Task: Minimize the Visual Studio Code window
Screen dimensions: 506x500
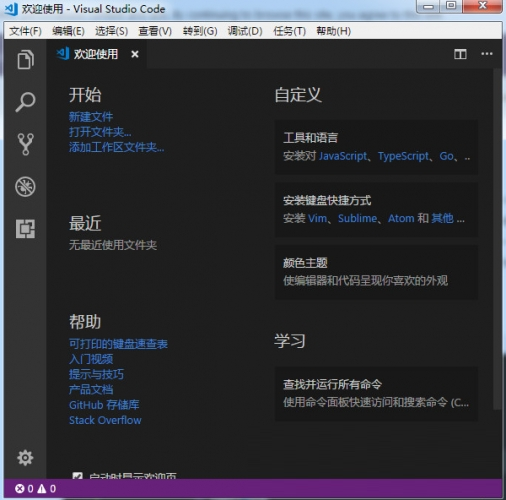Action: tap(428, 6)
